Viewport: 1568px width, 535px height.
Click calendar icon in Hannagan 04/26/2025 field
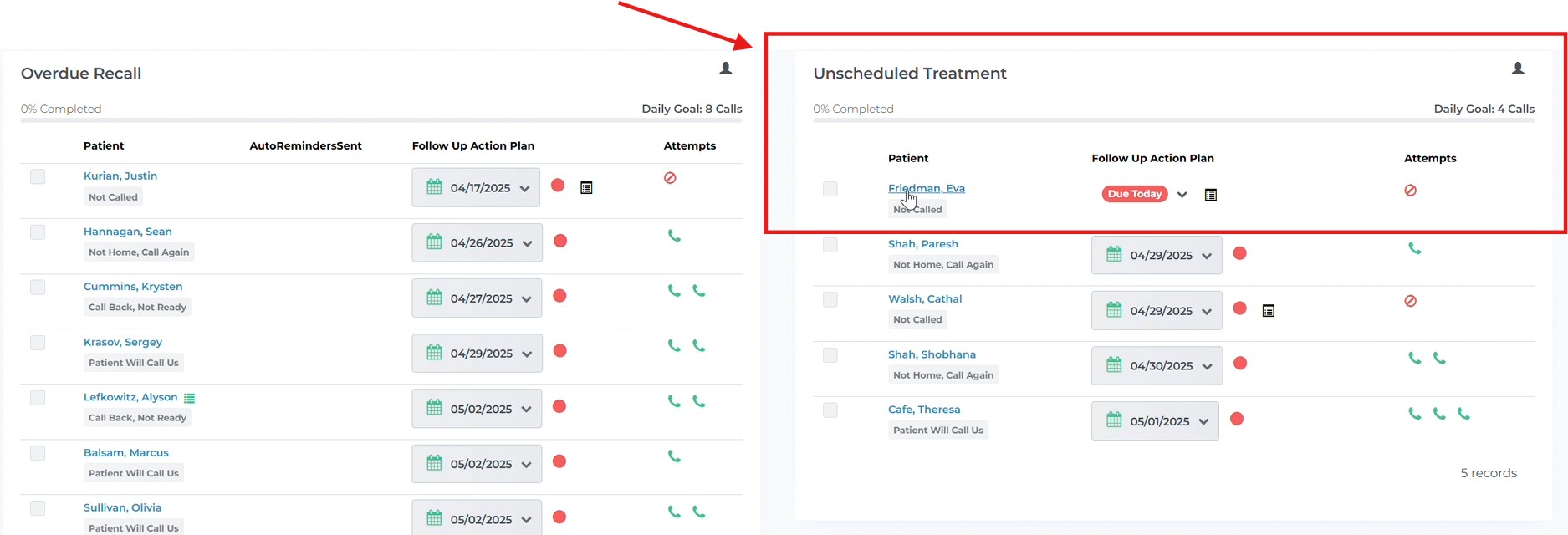[434, 242]
